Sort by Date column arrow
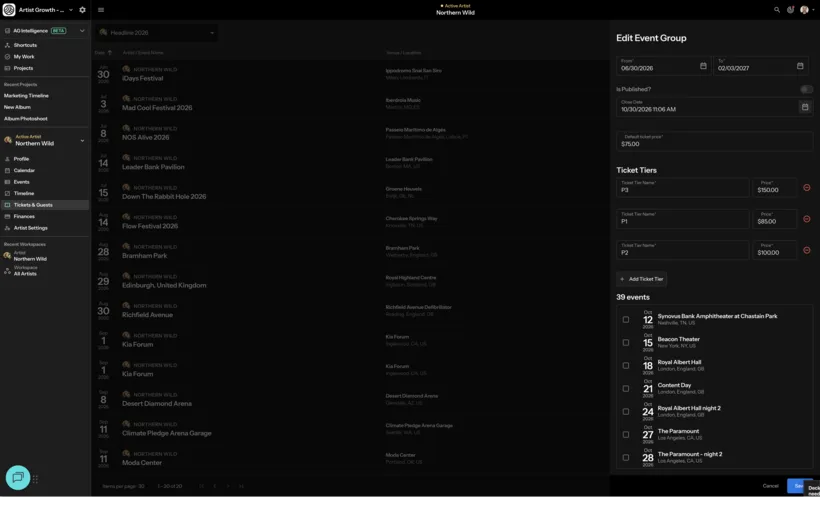The image size is (820, 513). point(110,53)
